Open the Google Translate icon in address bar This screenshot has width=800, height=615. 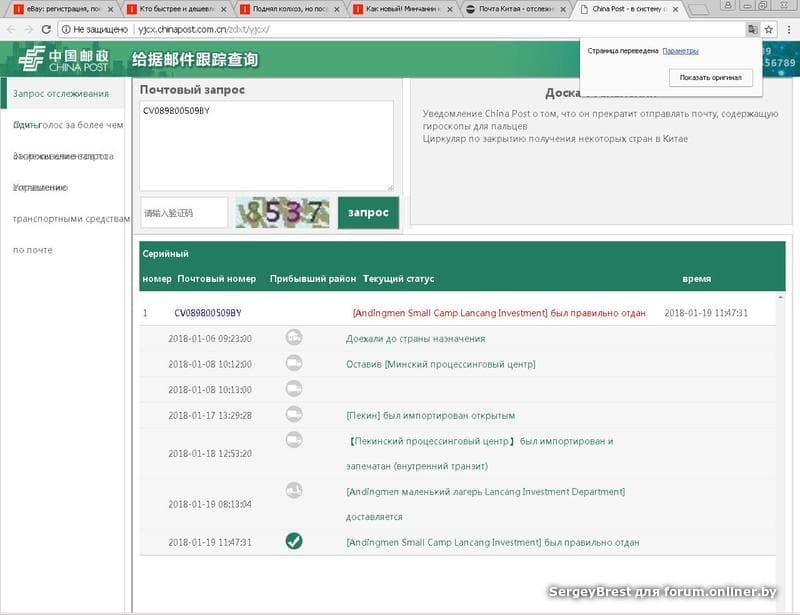point(753,30)
